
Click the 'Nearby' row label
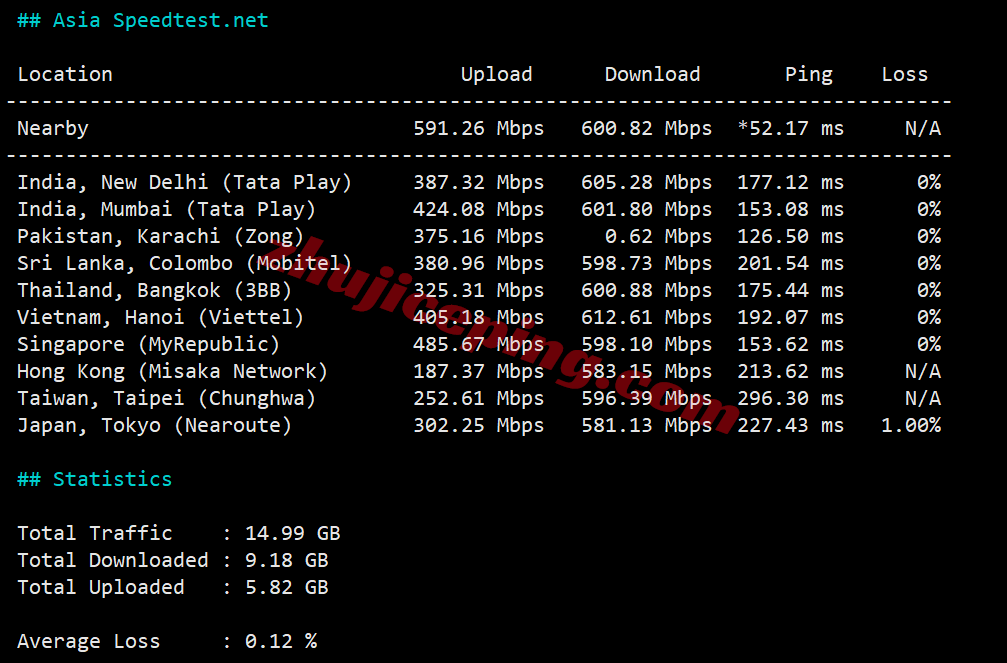53,128
